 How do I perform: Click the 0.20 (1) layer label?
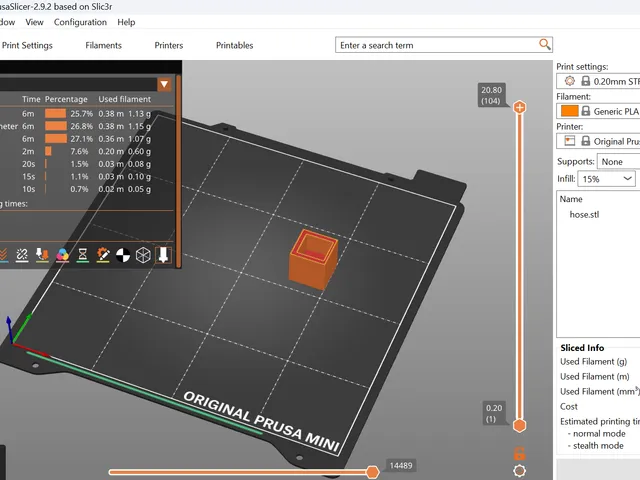493,413
